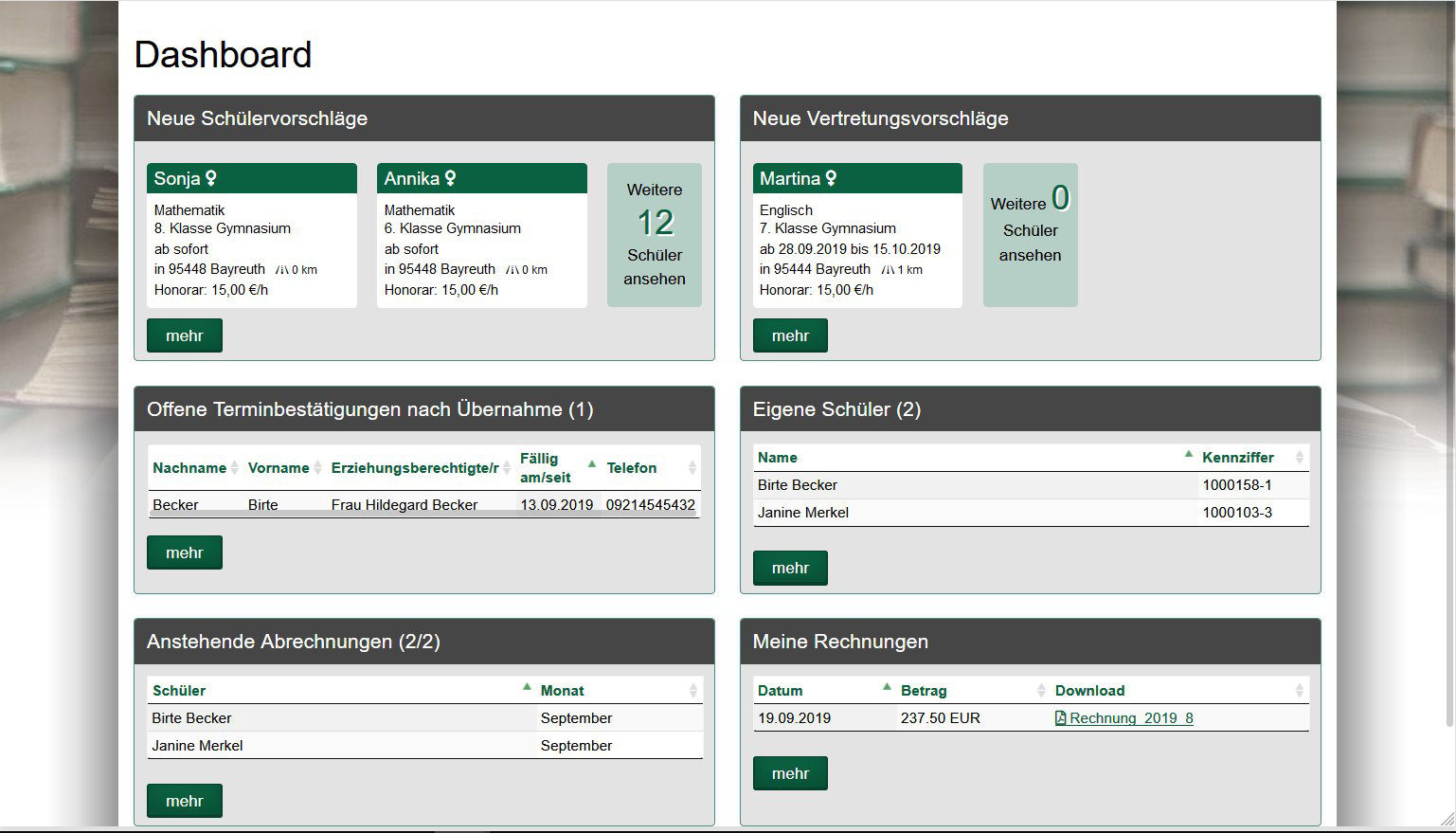
Task: Sort Anstehende Abrechnungen by Monat
Action: tap(692, 691)
